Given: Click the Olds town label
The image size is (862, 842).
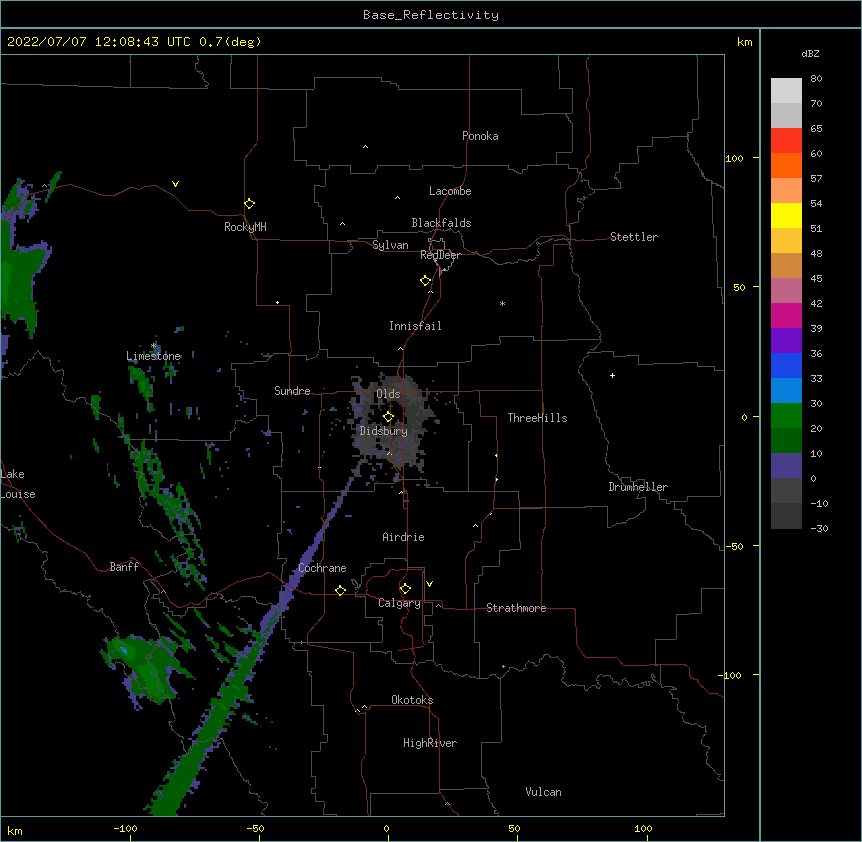Looking at the screenshot, I should 388,394.
